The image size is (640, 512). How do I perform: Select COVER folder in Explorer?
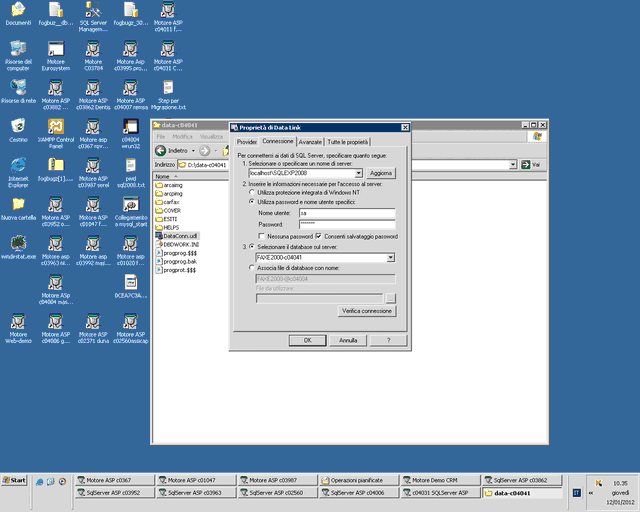[168, 211]
